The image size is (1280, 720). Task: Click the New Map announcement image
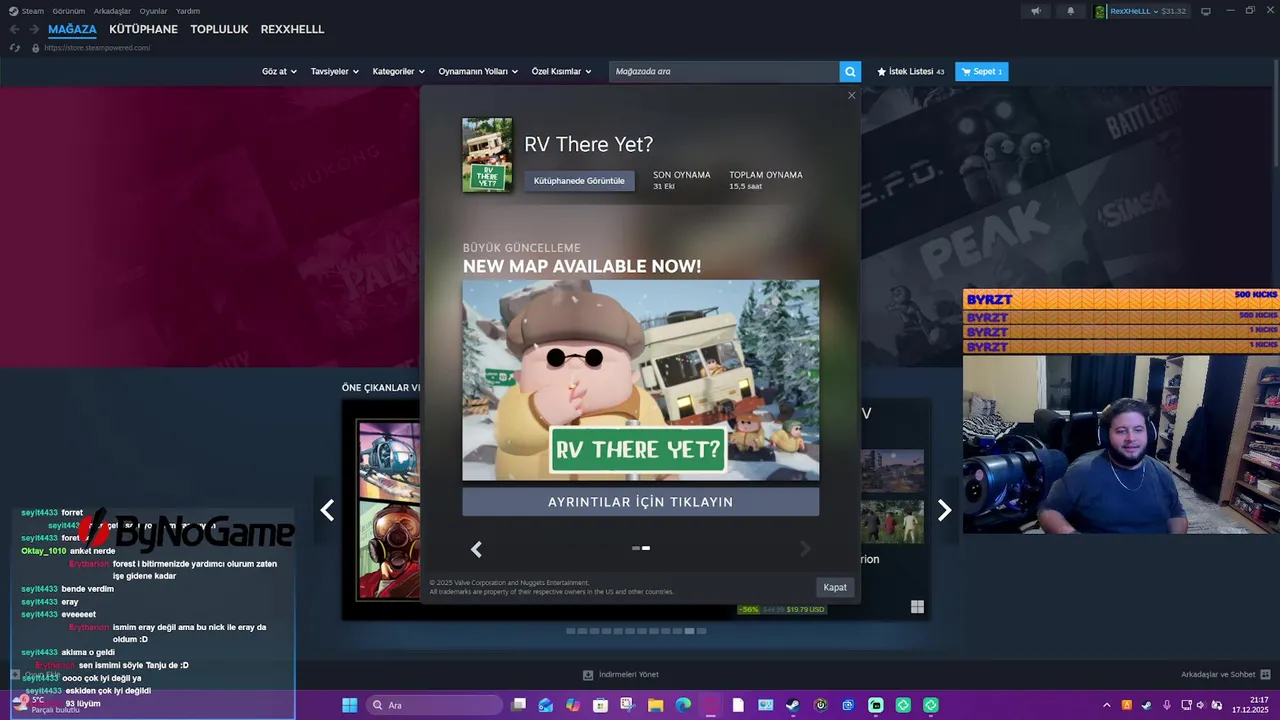pos(640,380)
